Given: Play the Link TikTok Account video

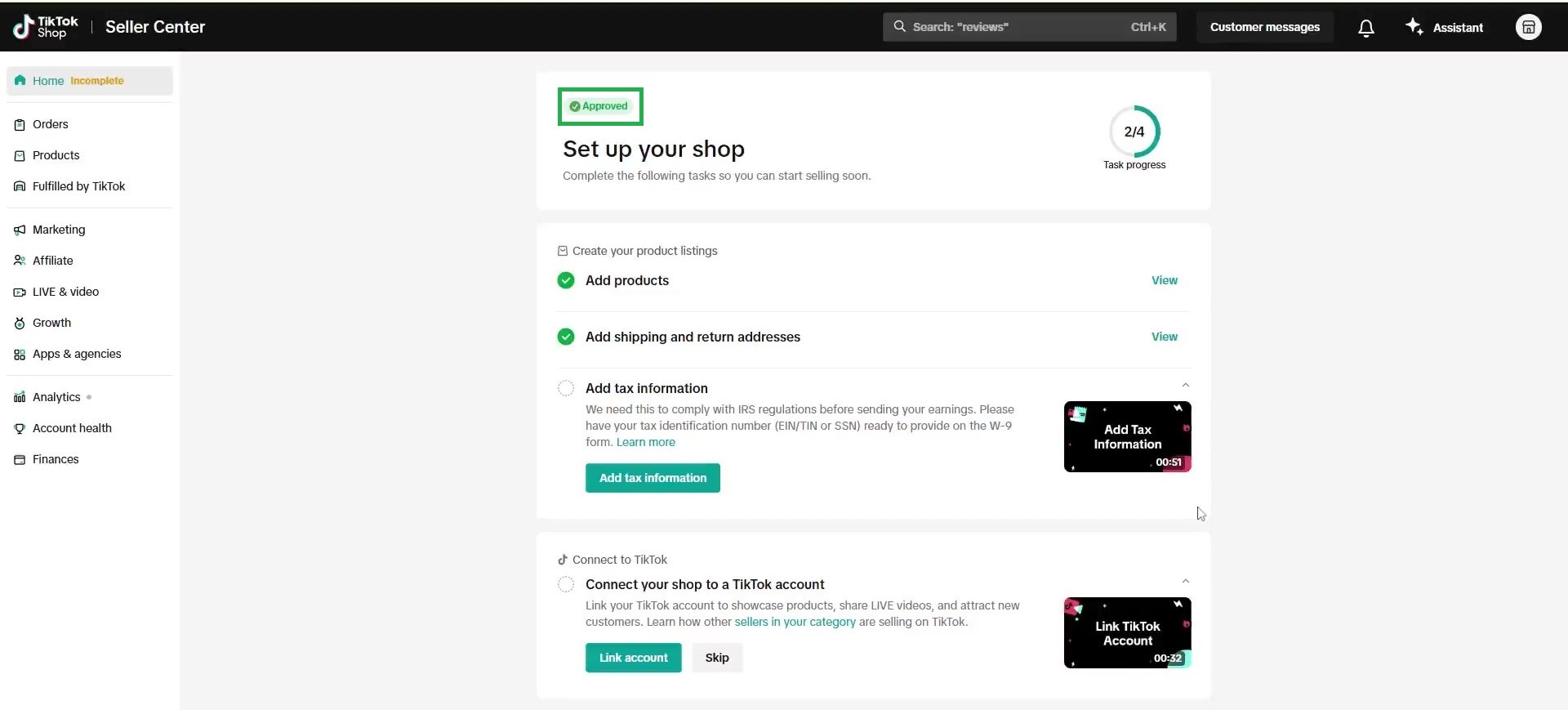Looking at the screenshot, I should point(1127,632).
